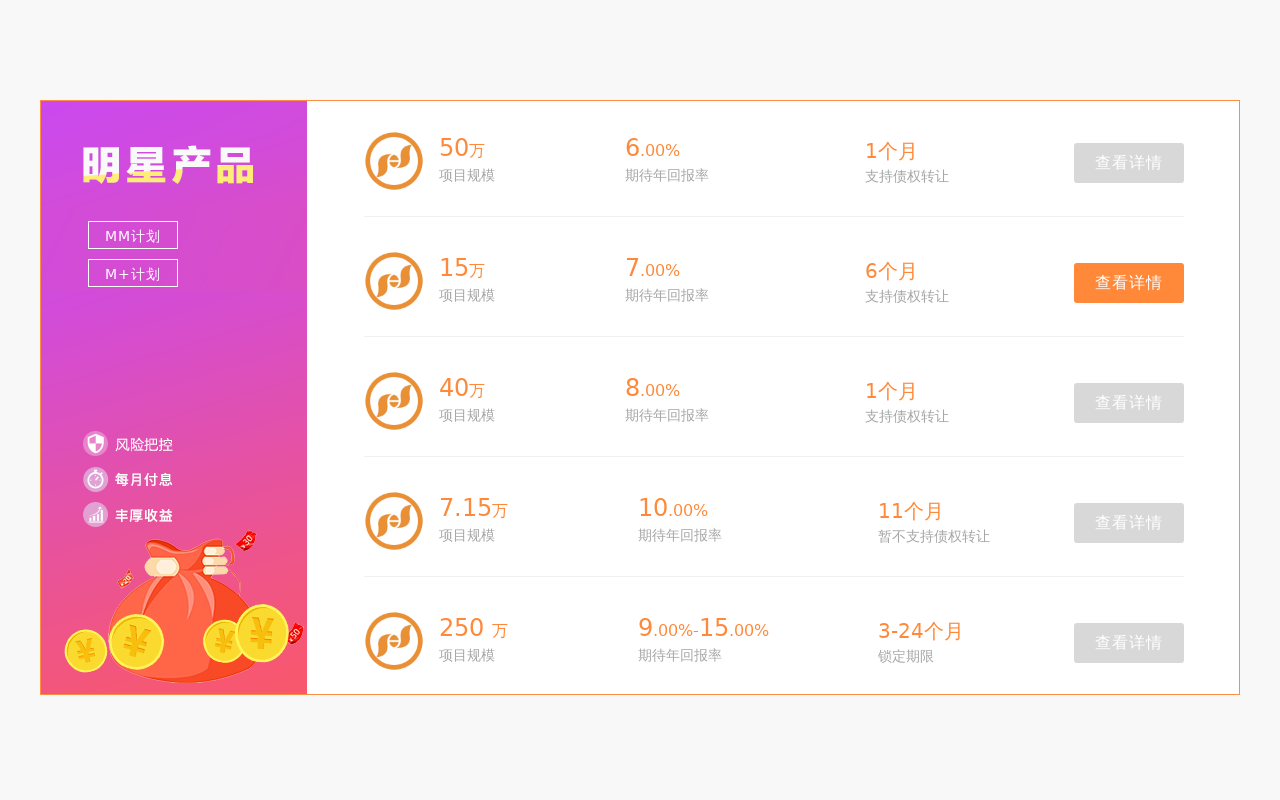Click the logo icon for 15万 product
Viewport: 1280px width, 800px height.
(x=394, y=281)
